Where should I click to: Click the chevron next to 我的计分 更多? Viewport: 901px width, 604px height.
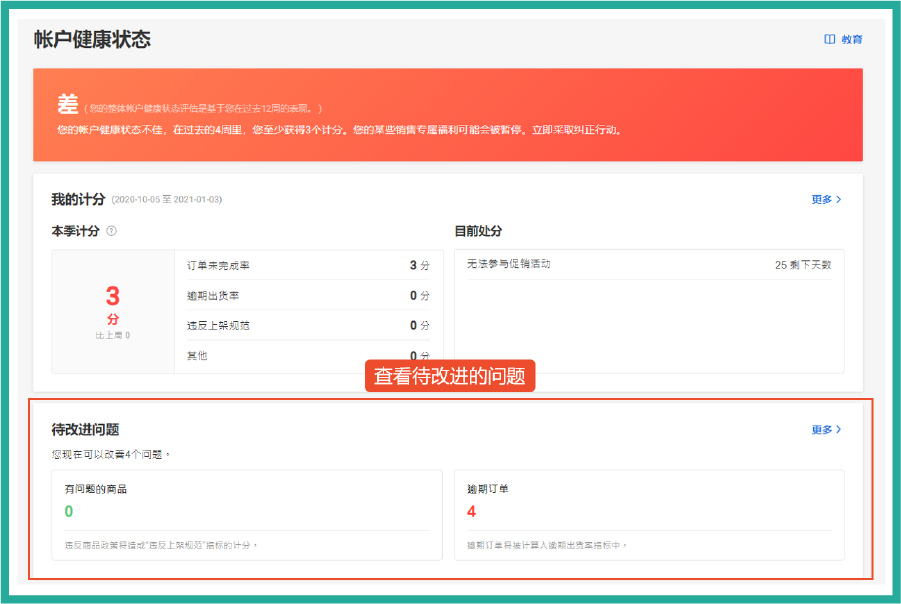[x=840, y=199]
